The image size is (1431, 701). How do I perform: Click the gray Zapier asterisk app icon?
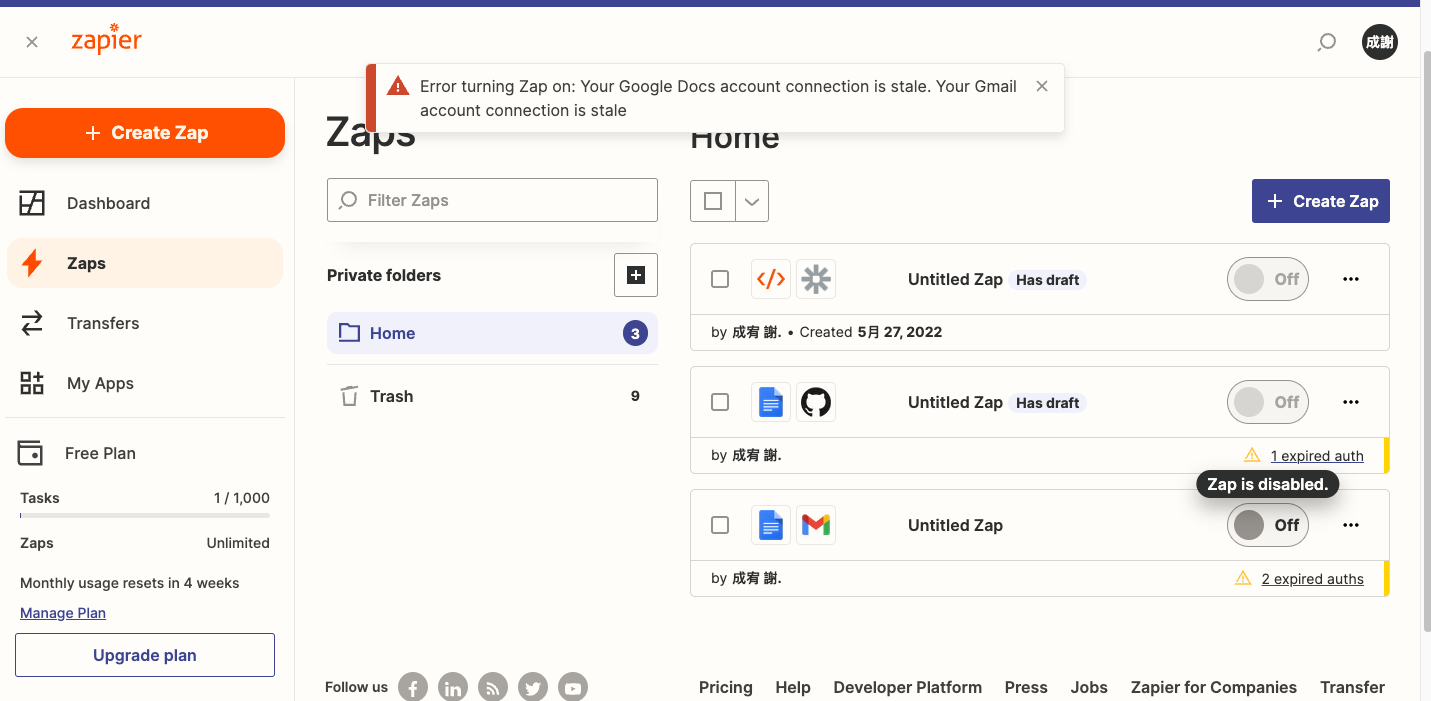(816, 279)
